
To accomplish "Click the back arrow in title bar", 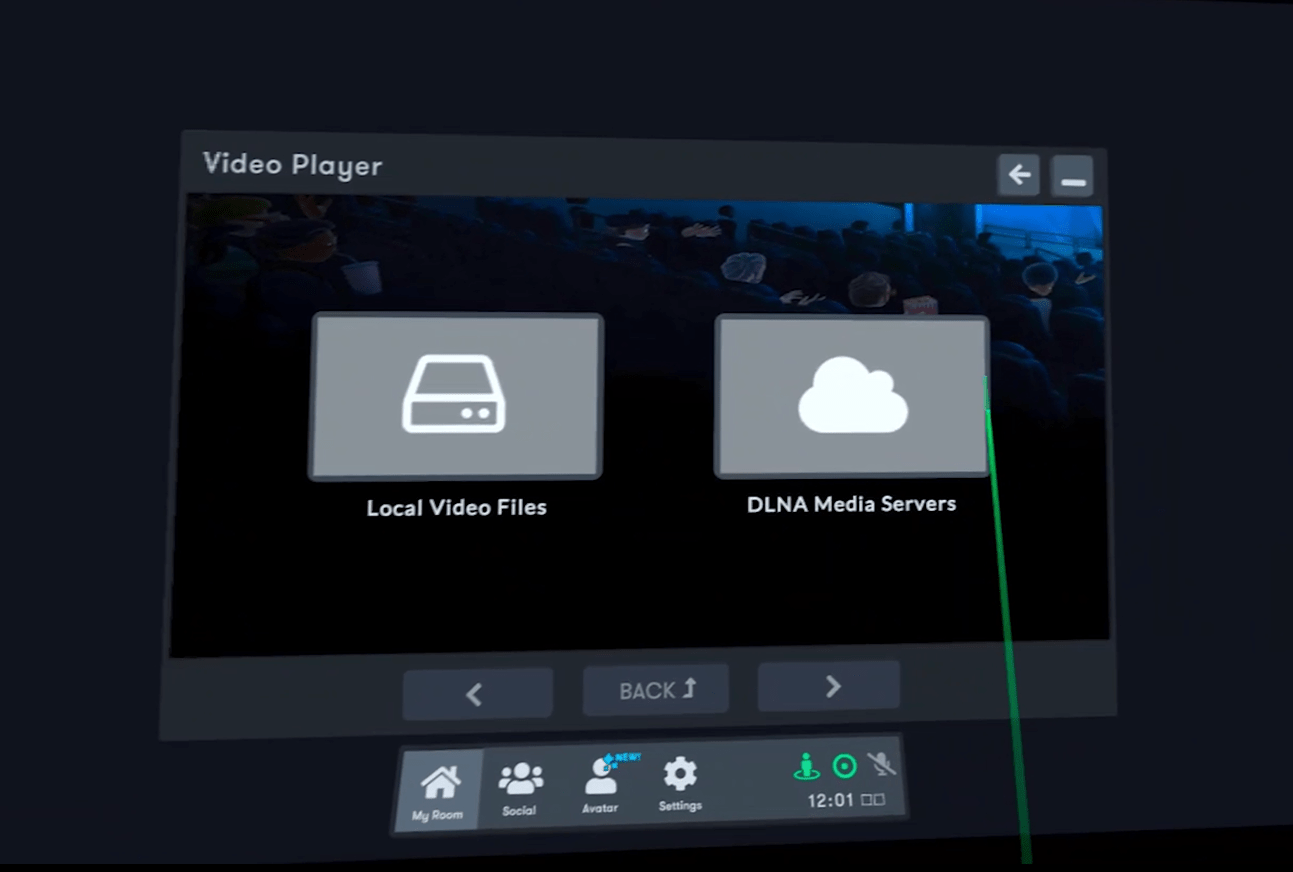I will (x=1018, y=176).
